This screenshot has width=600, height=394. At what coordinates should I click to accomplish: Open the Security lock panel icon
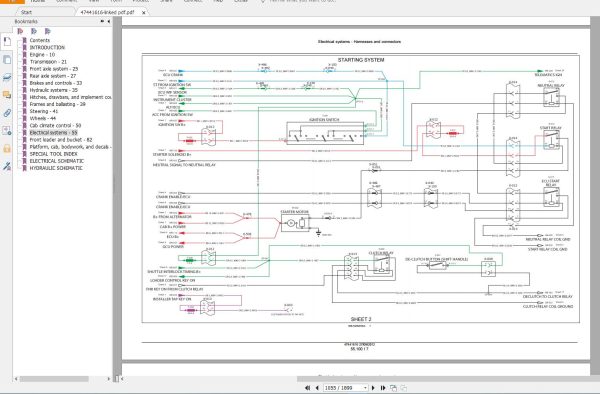tap(7, 148)
